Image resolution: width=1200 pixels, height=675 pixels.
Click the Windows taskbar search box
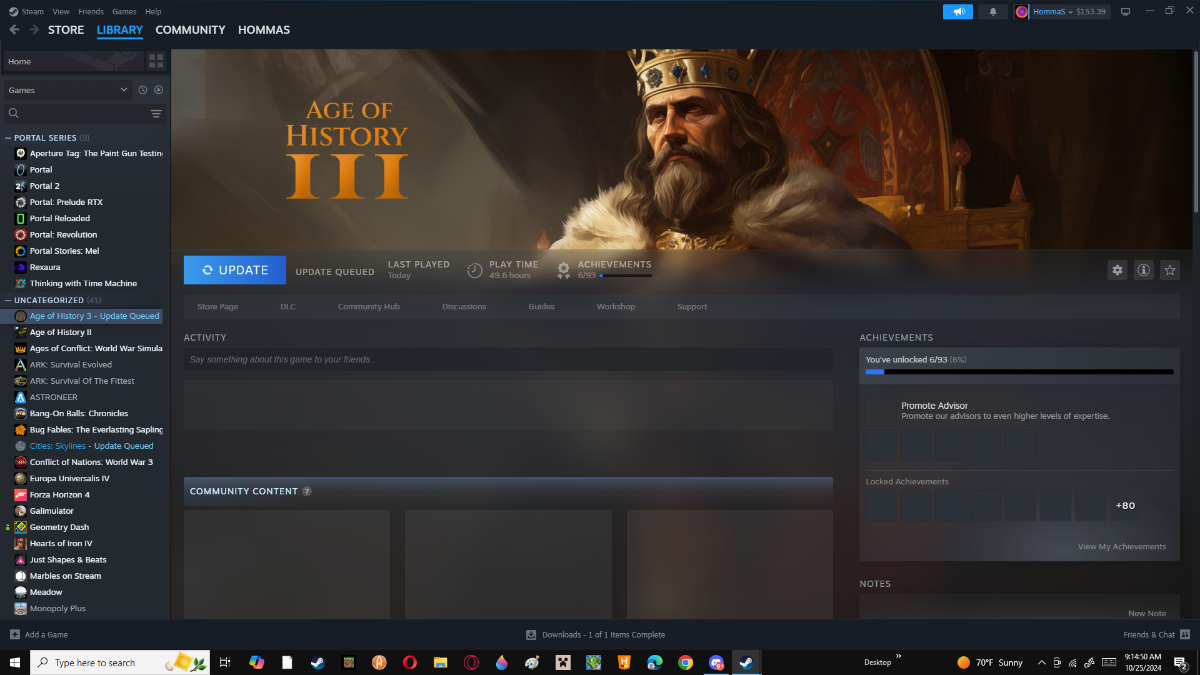click(x=120, y=662)
